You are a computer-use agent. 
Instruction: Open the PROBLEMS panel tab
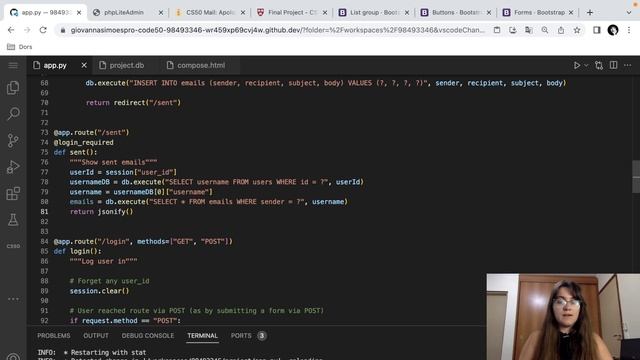tap(54, 336)
